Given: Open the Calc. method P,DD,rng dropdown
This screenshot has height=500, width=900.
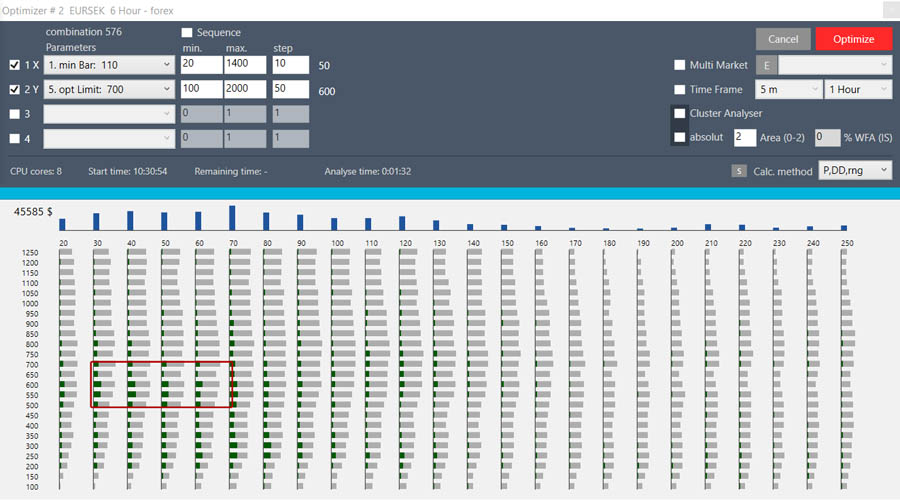Looking at the screenshot, I should point(854,171).
